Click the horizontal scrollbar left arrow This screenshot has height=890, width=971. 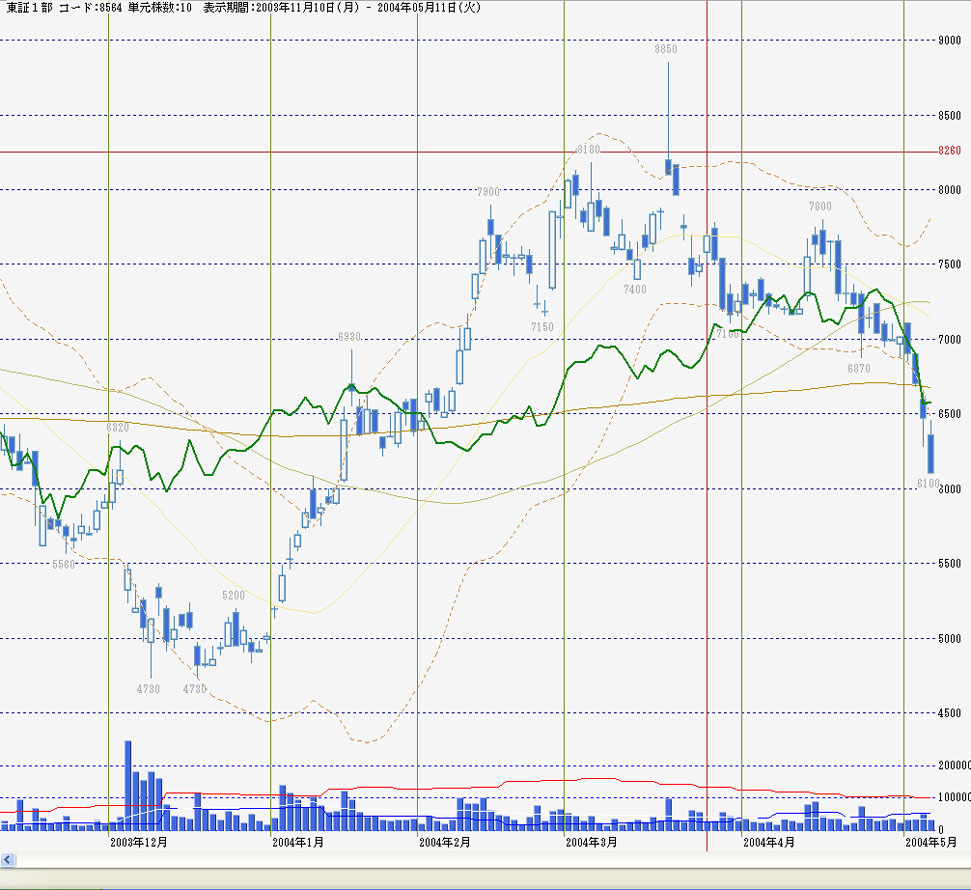[x=8, y=860]
